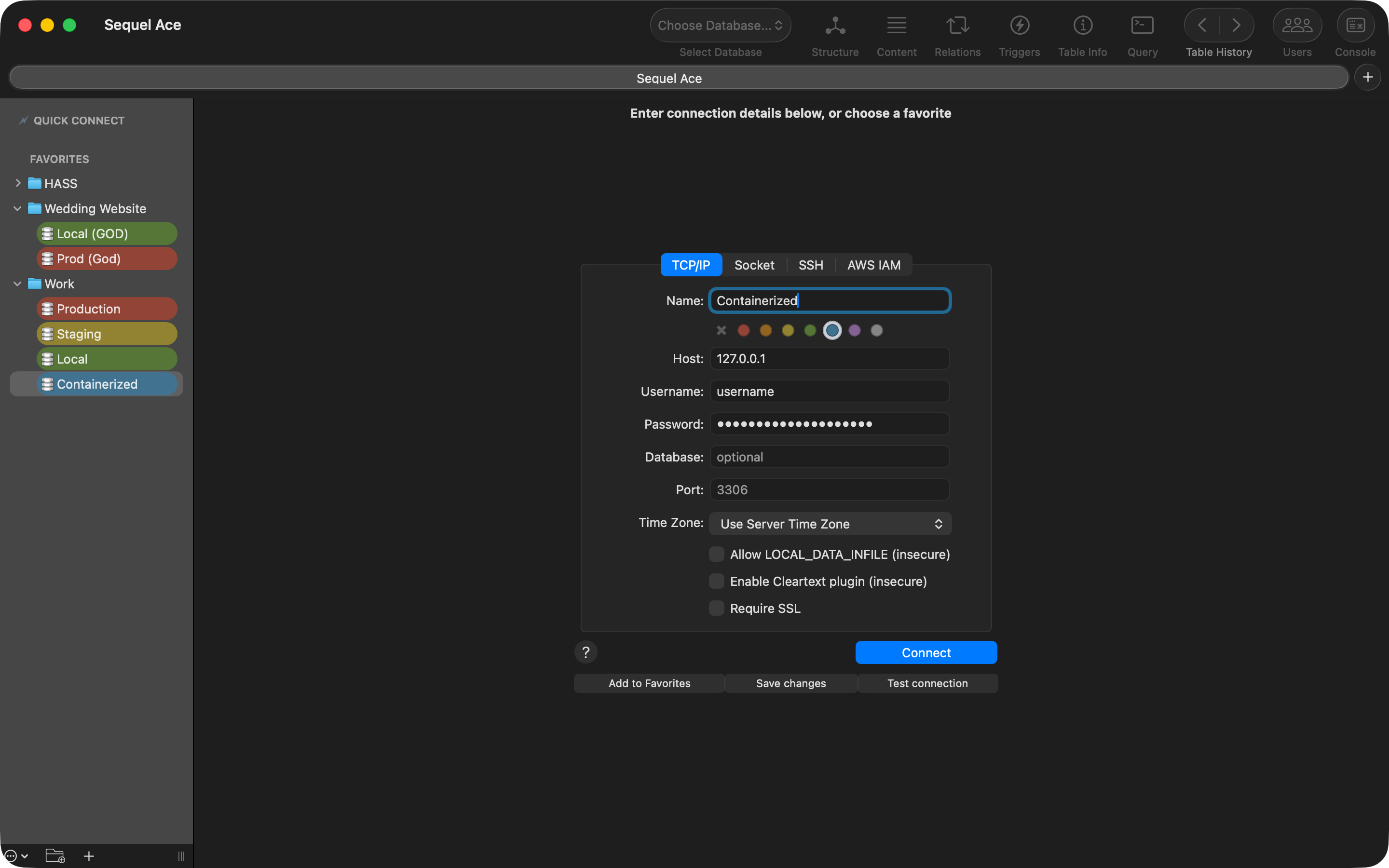Image resolution: width=1389 pixels, height=868 pixels.
Task: Create a new favorites folder
Action: tap(55, 855)
